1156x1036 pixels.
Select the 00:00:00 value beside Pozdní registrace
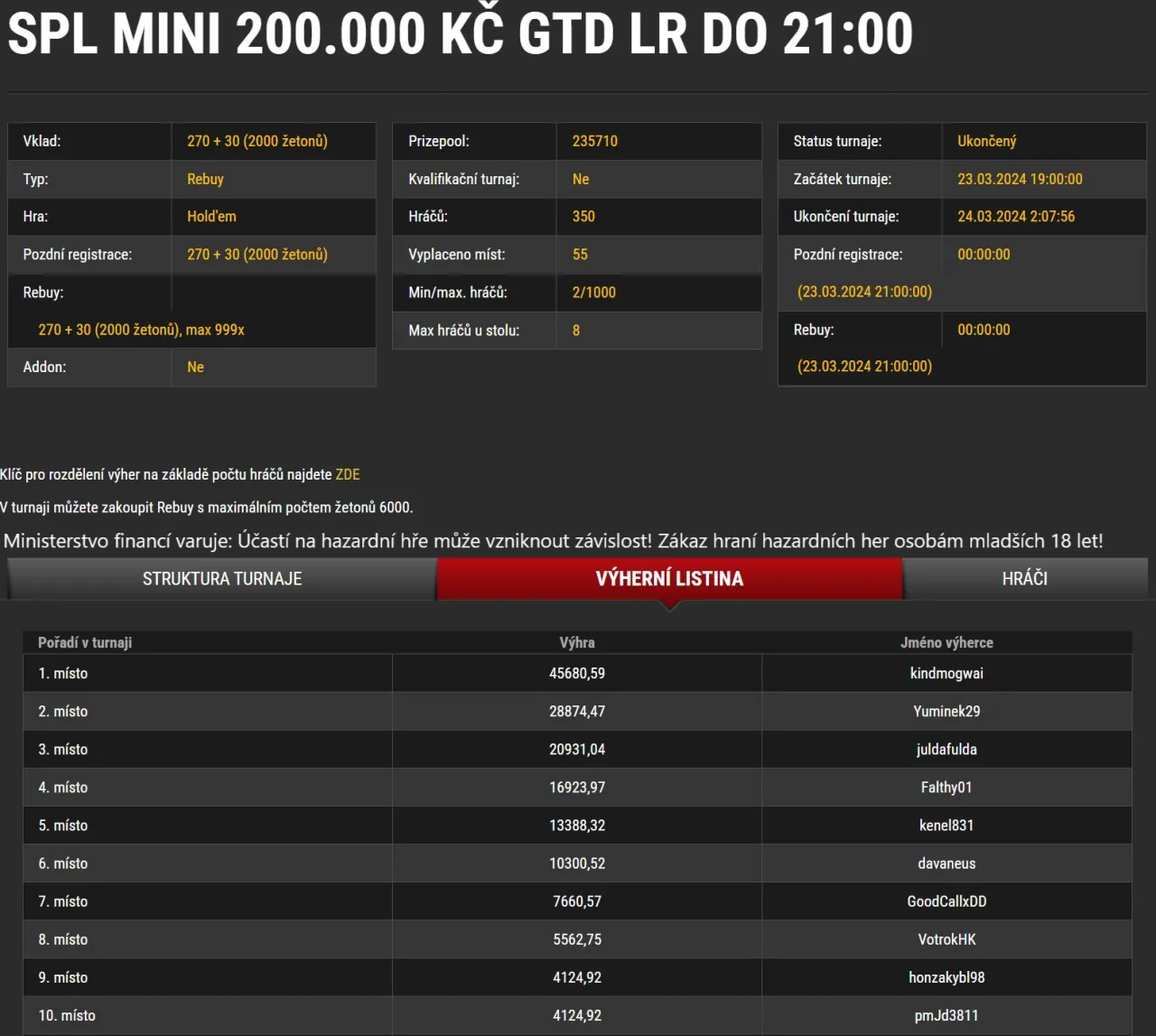pyautogui.click(x=984, y=255)
